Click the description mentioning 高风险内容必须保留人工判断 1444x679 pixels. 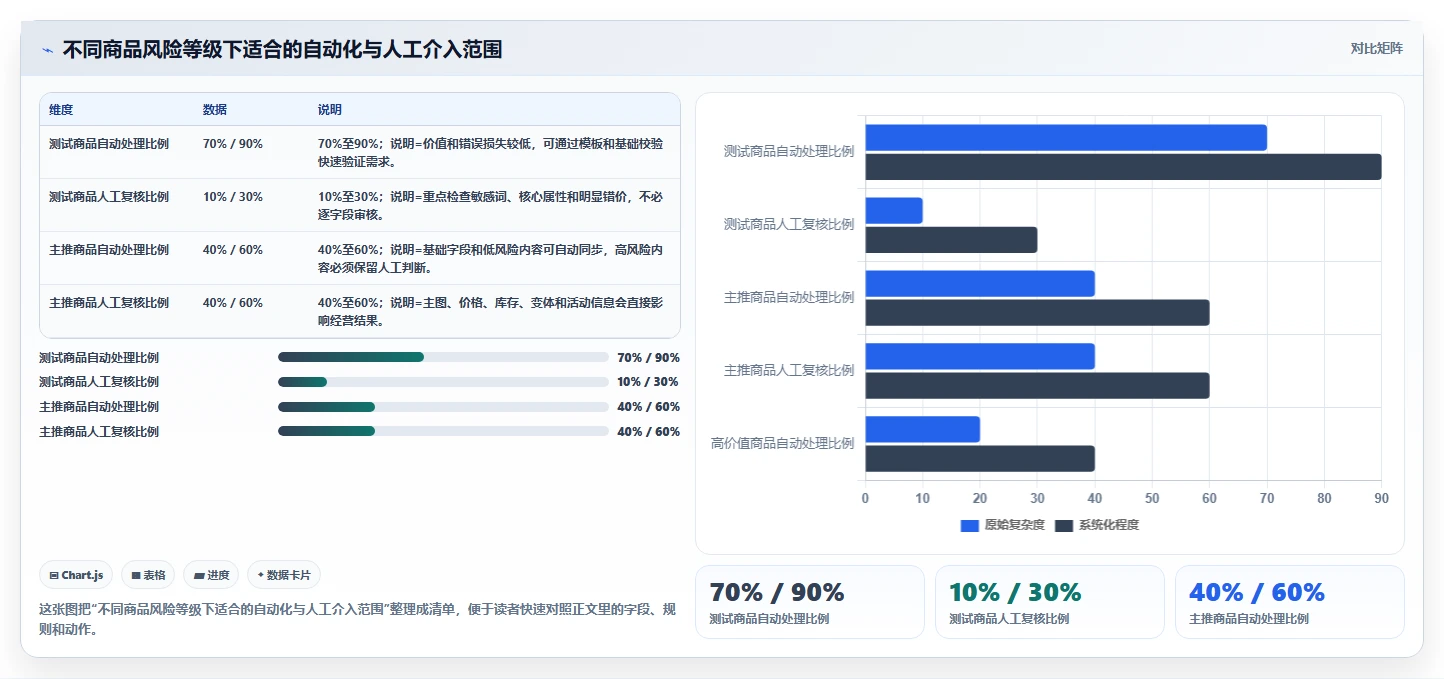pos(491,258)
